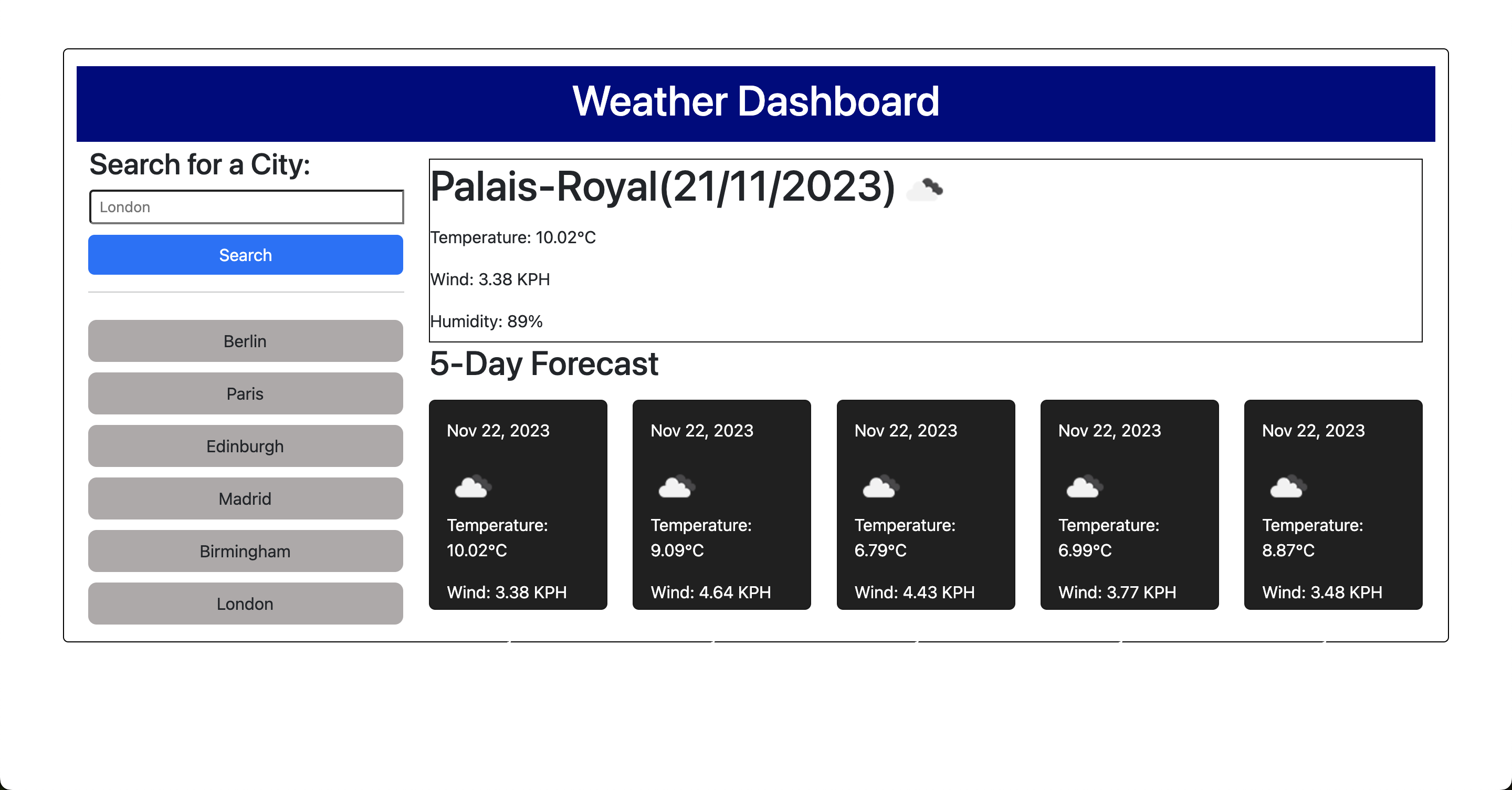The width and height of the screenshot is (1512, 790).
Task: Click Wind: 3.38 KPH on first forecast card
Action: click(507, 592)
